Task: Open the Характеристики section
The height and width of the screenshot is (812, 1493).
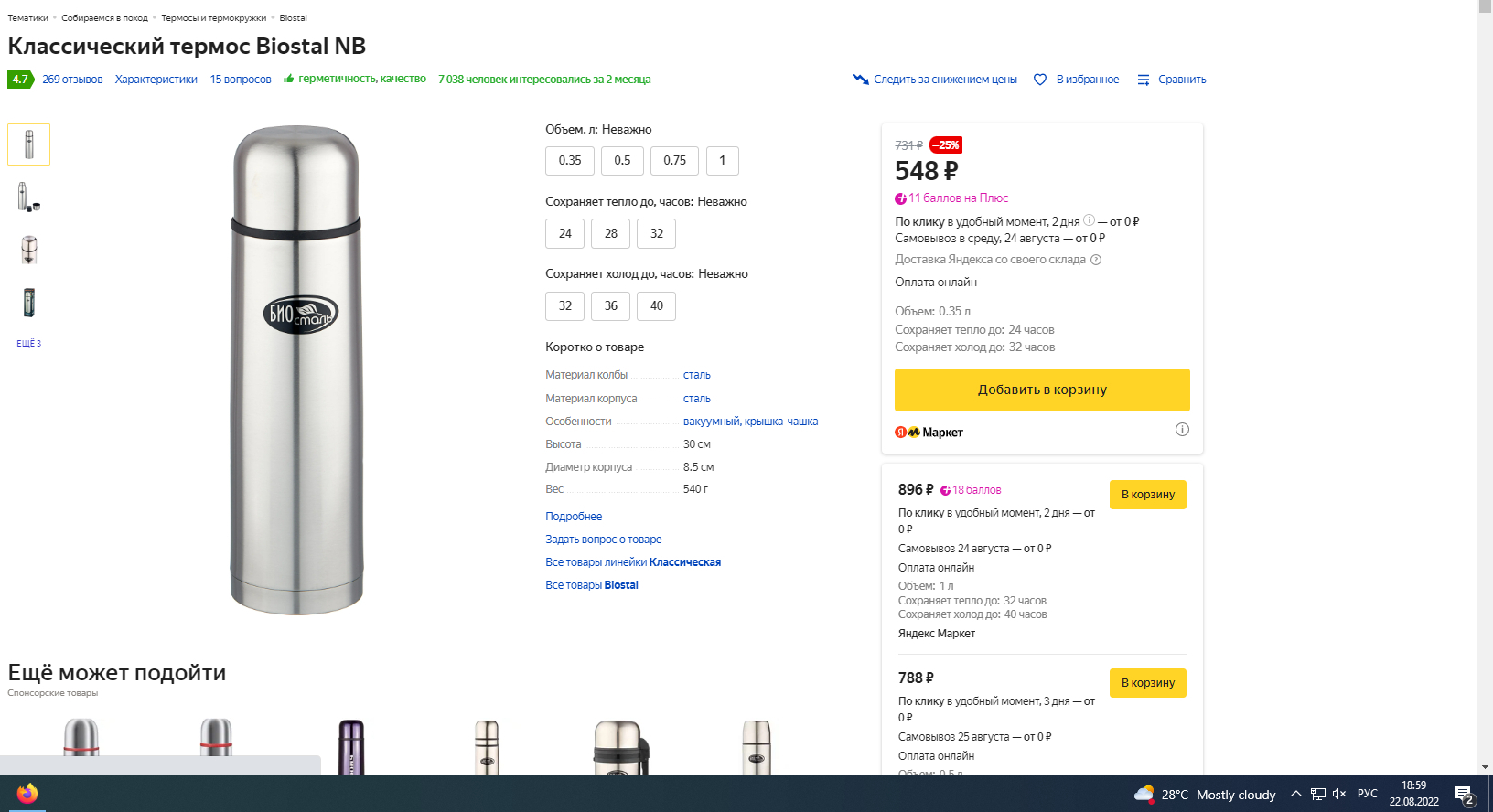Action: pos(156,80)
